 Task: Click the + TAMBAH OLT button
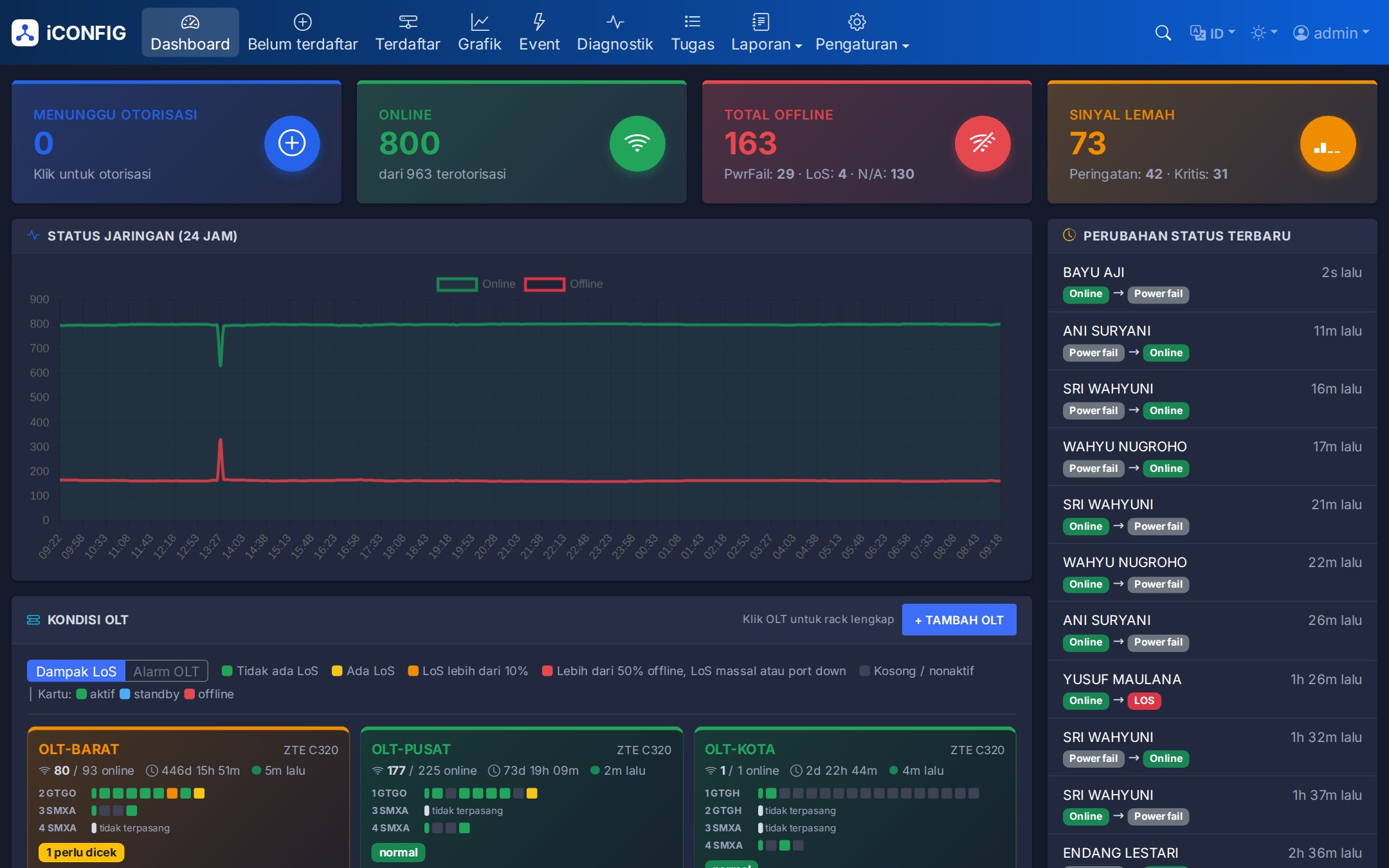coord(959,620)
